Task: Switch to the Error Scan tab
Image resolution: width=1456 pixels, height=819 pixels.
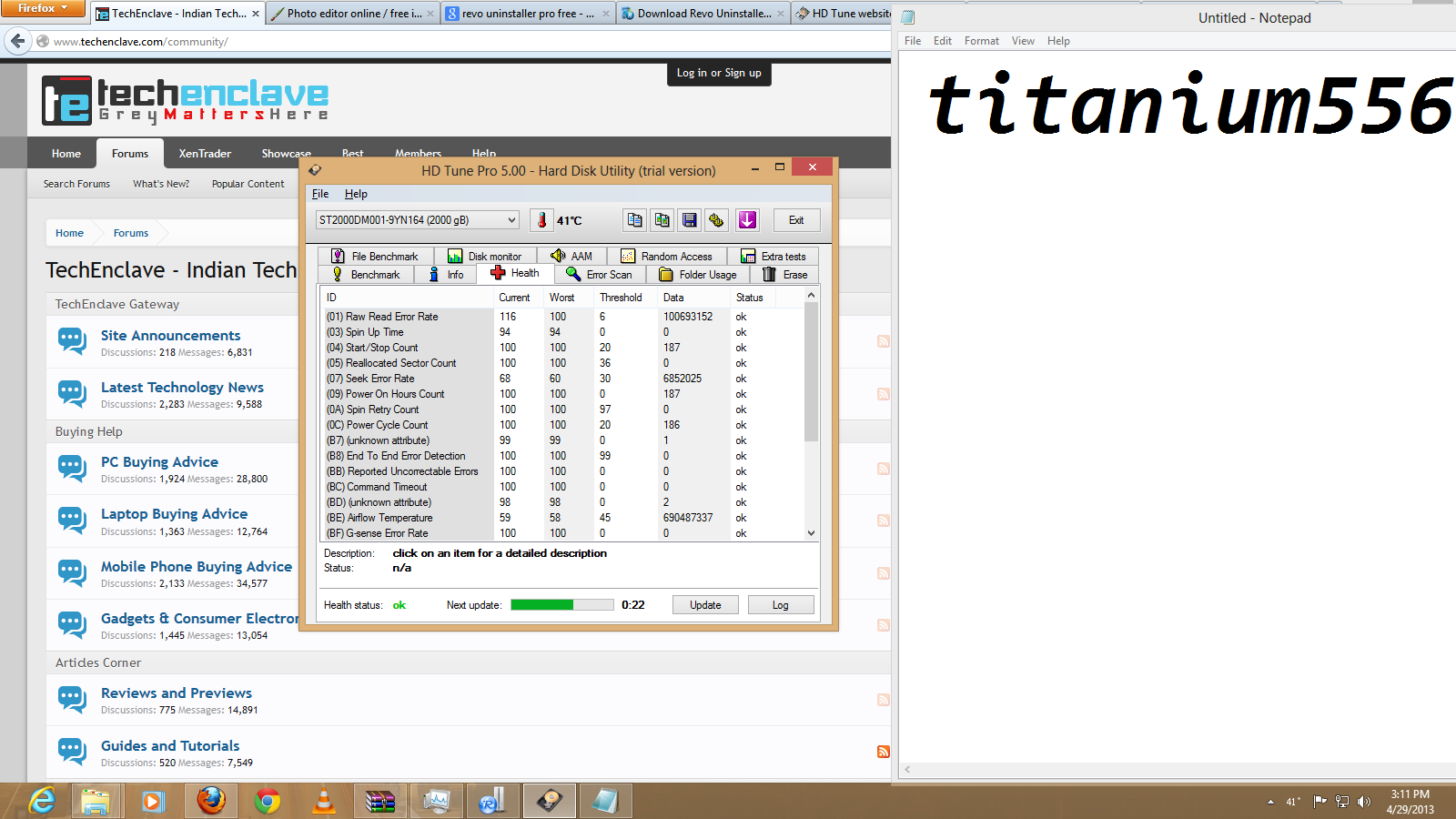Action: 599,275
